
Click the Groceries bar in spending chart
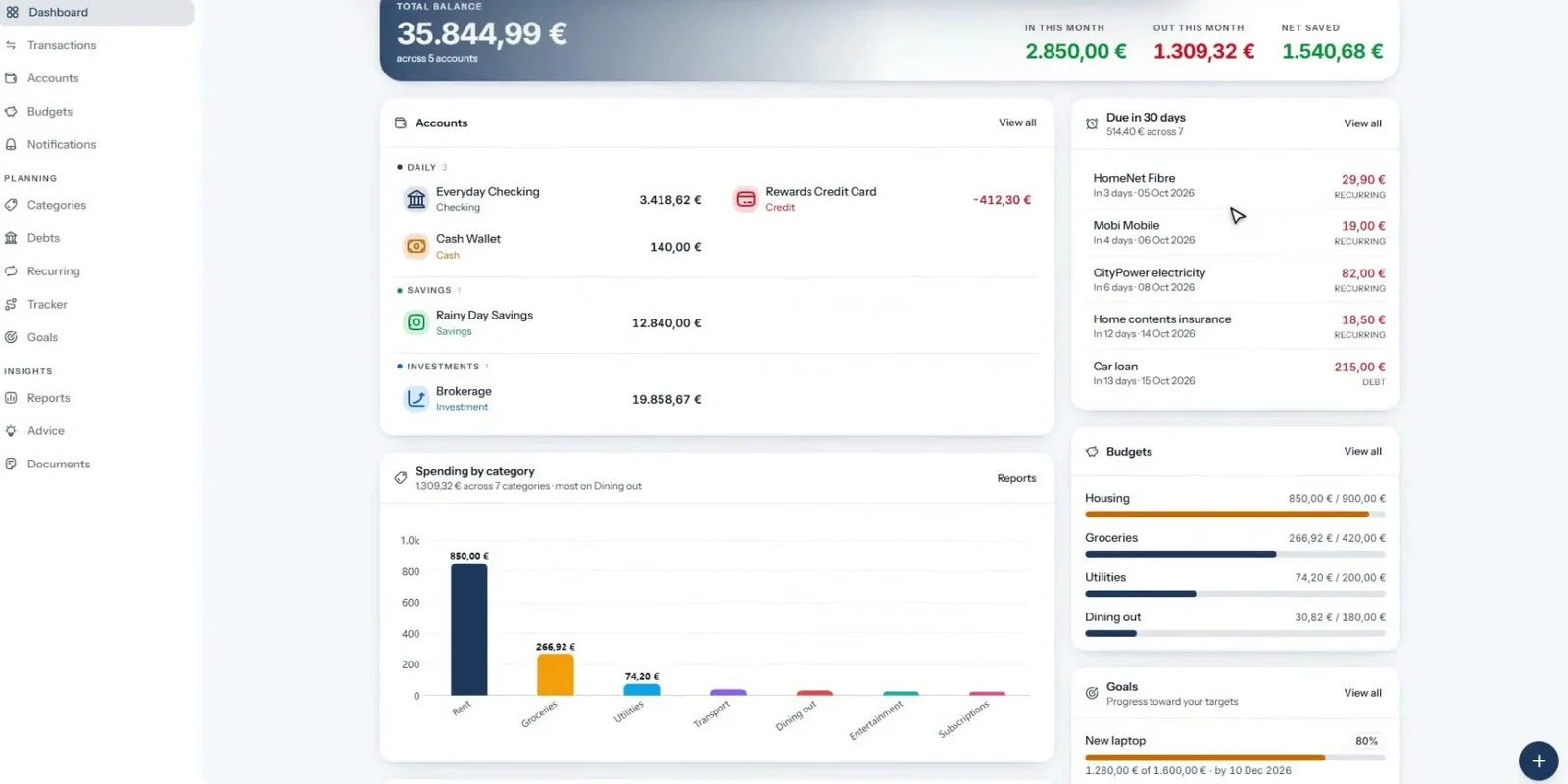click(x=556, y=674)
